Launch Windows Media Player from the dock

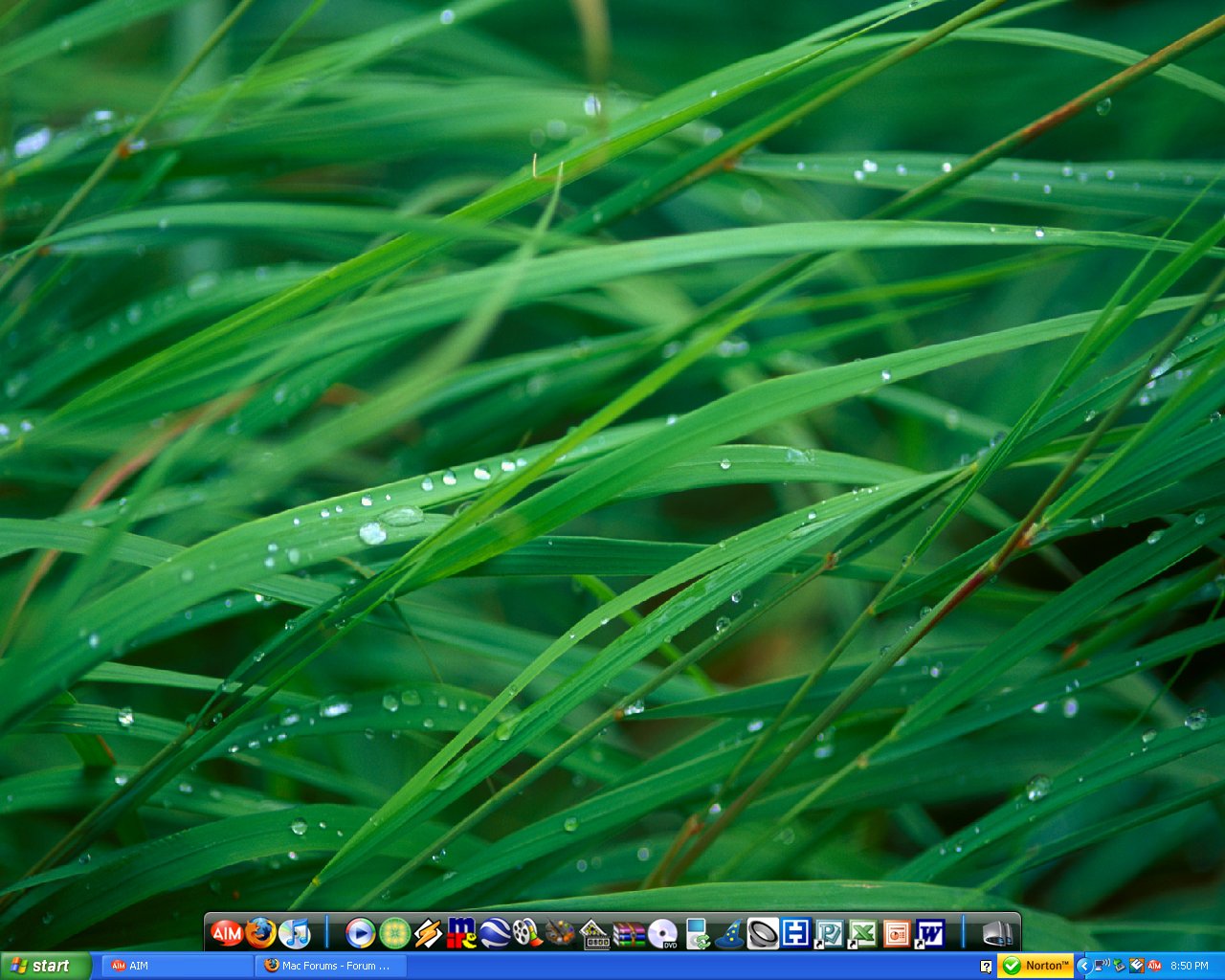point(360,932)
